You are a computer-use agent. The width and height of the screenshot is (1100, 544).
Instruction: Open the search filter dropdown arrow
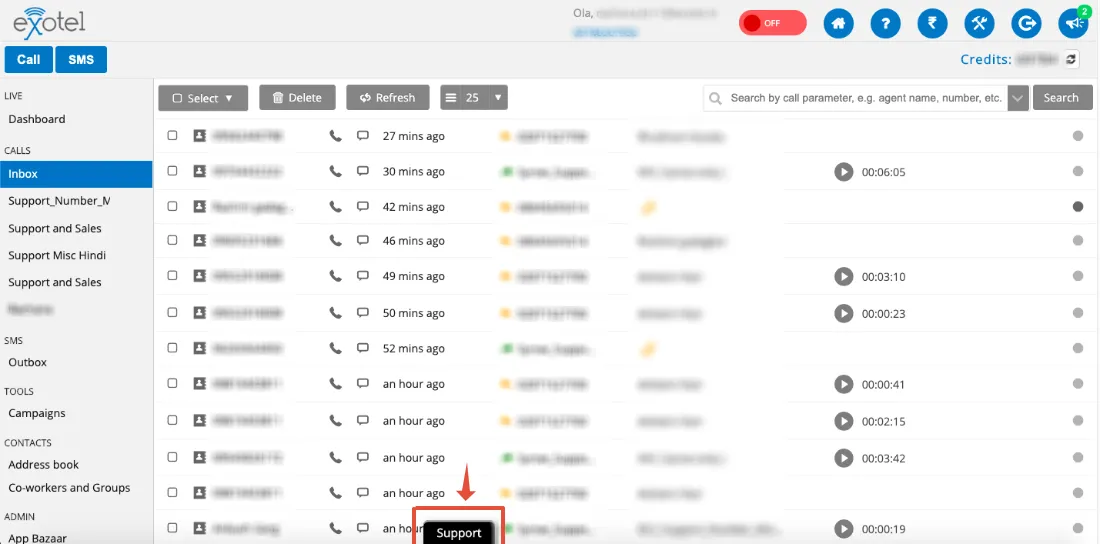1018,98
